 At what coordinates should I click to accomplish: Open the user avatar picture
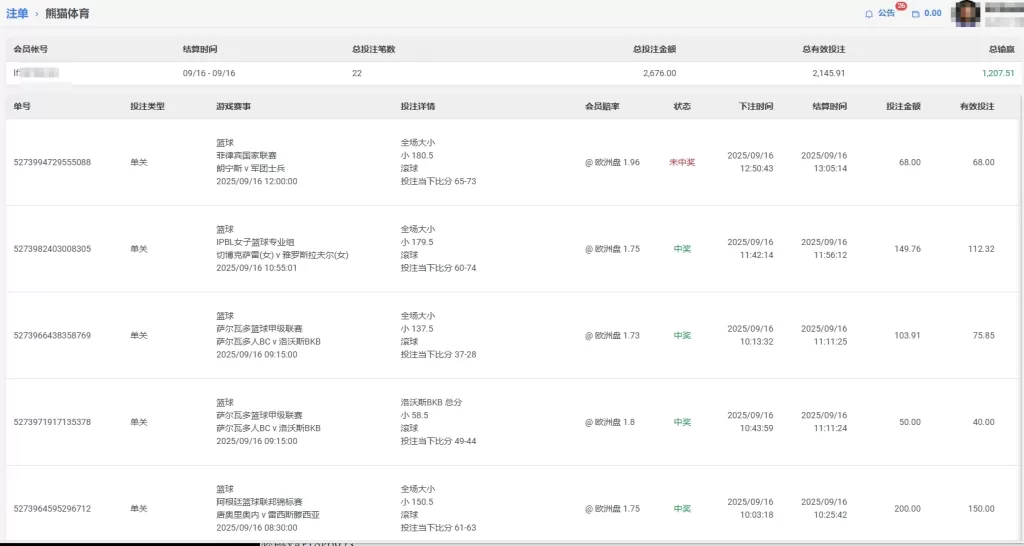tap(966, 13)
